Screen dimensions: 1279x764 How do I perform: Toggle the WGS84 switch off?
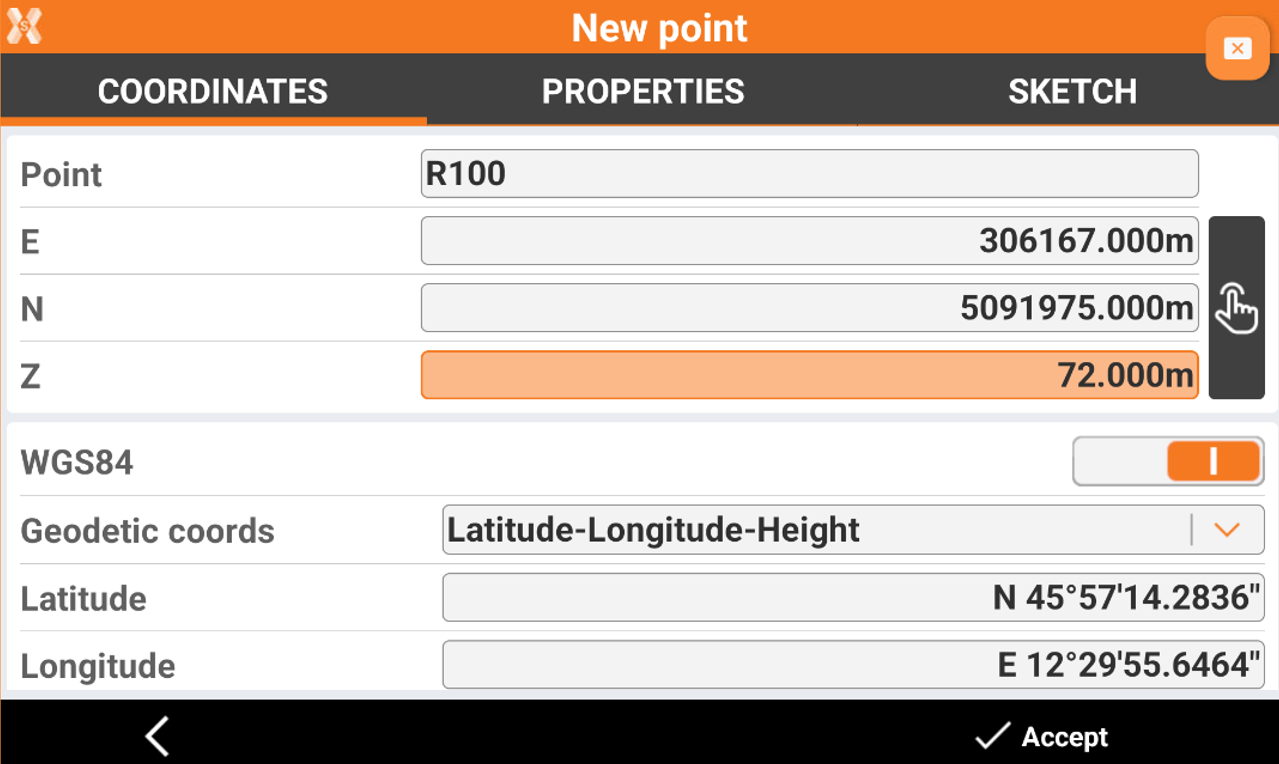tap(1168, 461)
